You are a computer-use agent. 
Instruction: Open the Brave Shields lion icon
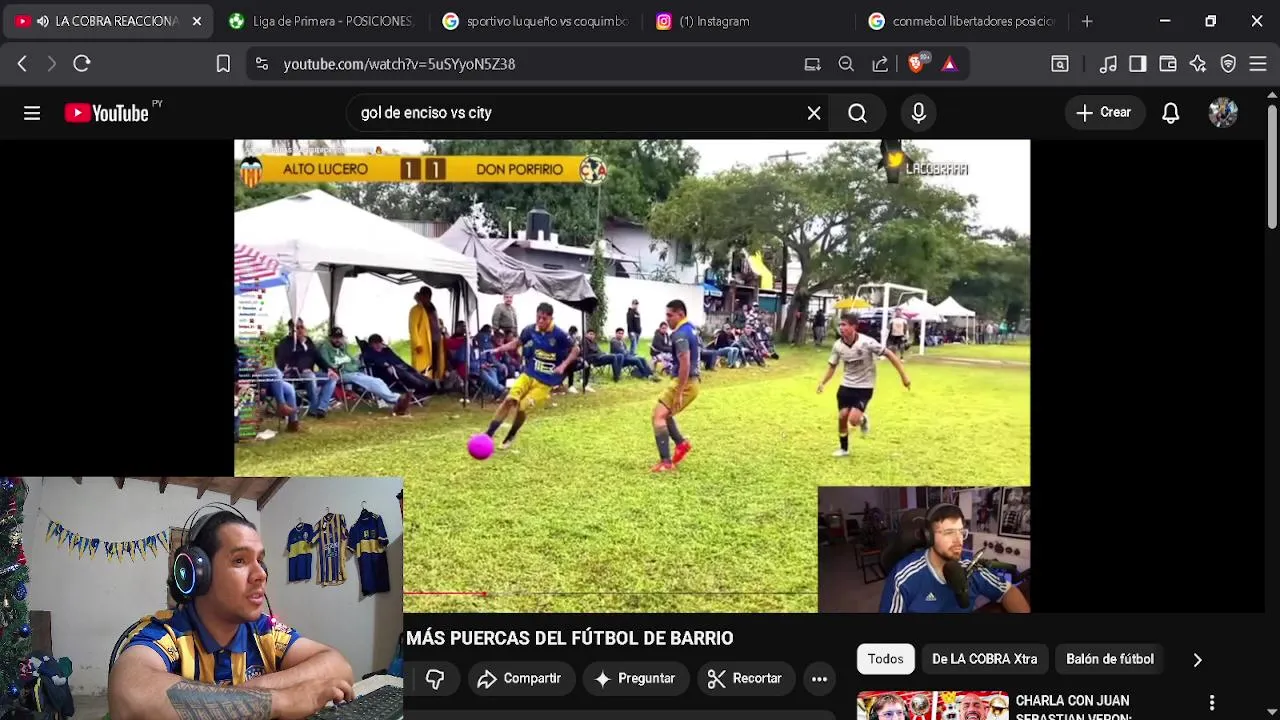click(916, 63)
